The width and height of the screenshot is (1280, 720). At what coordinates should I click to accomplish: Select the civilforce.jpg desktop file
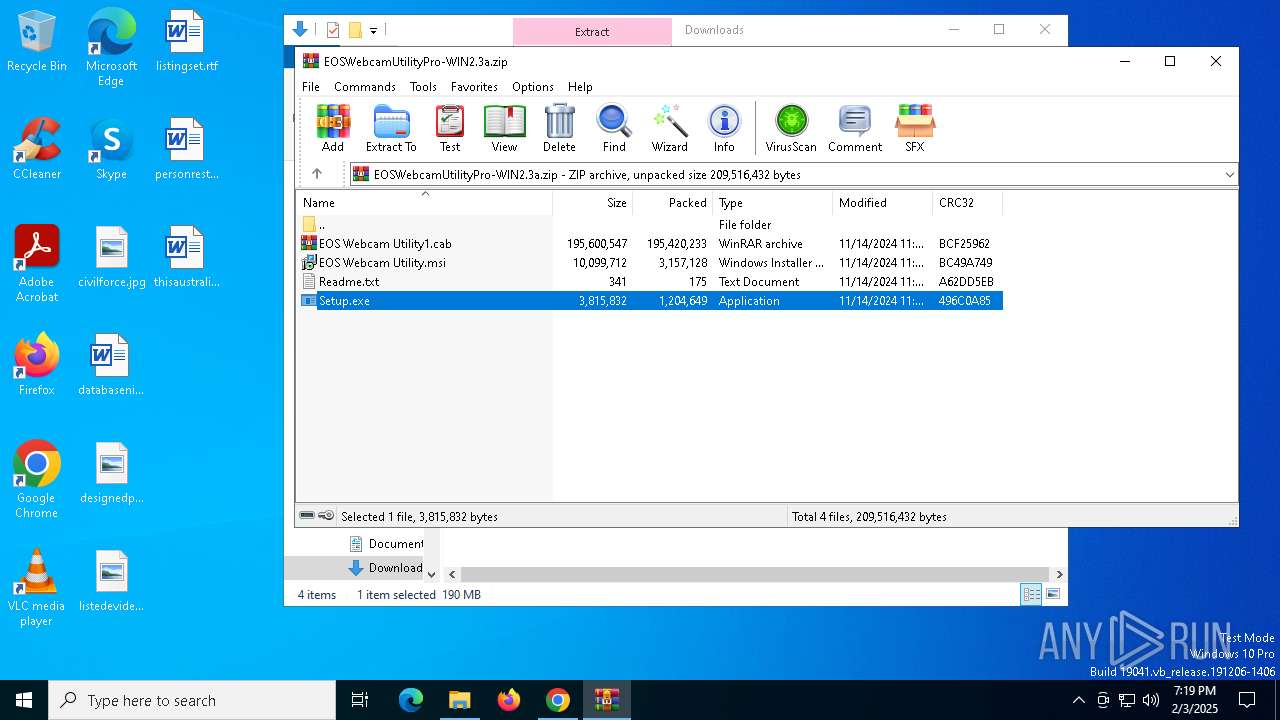111,257
